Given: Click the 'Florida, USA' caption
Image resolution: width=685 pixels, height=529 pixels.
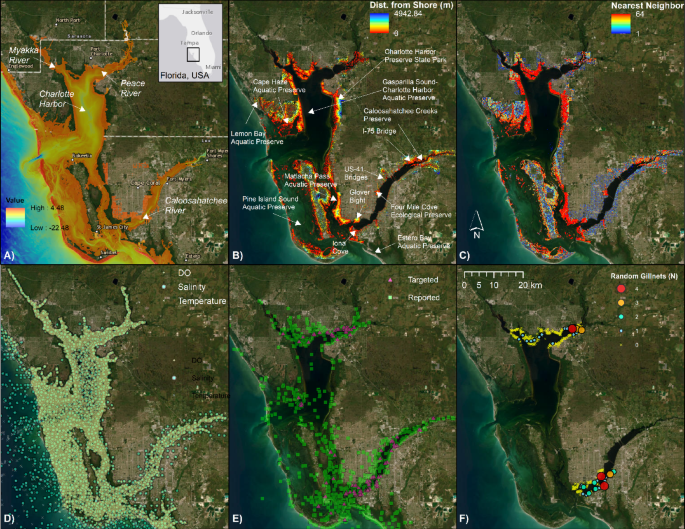Looking at the screenshot, I should 184,75.
